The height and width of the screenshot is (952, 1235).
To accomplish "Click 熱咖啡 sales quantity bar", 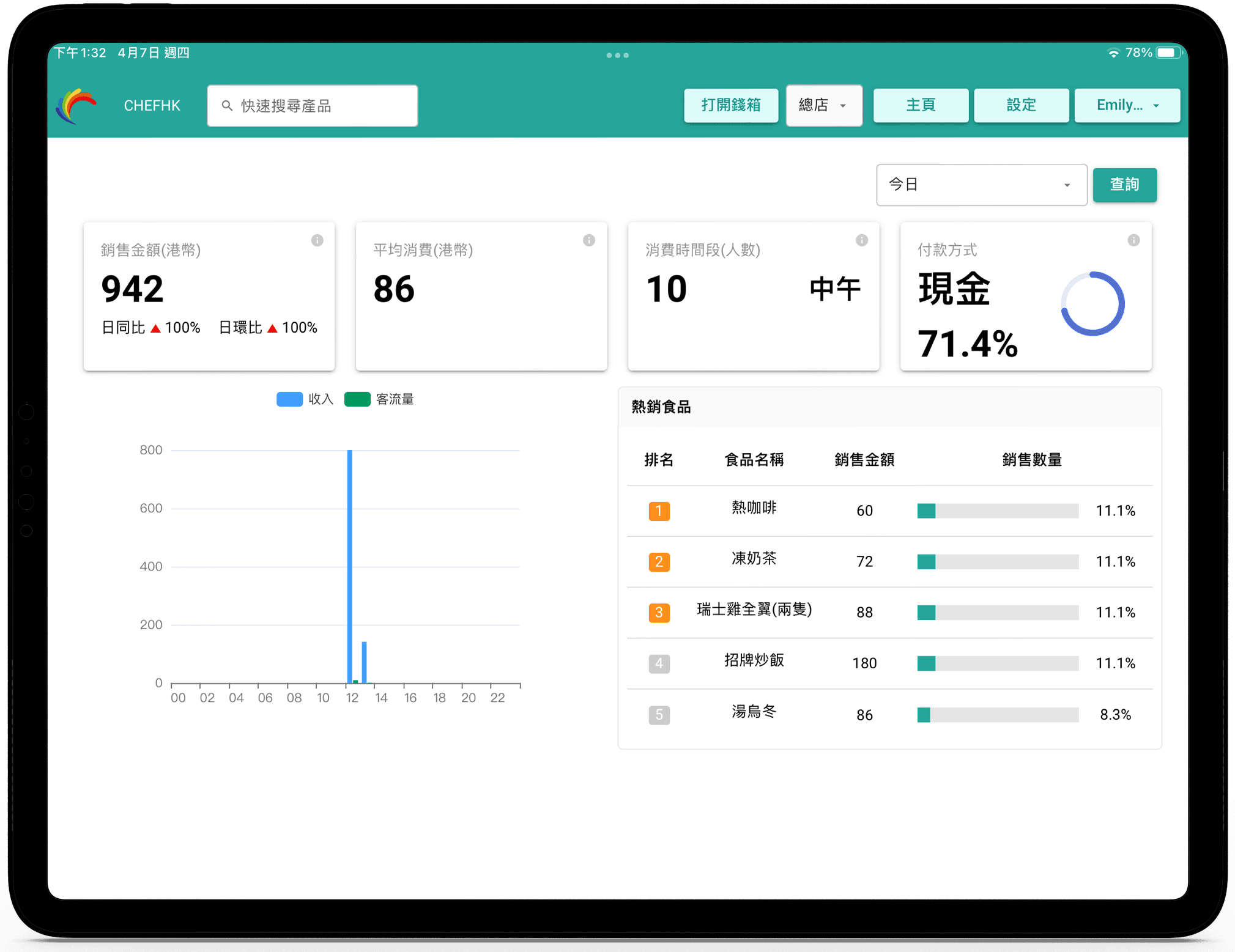I will [998, 511].
